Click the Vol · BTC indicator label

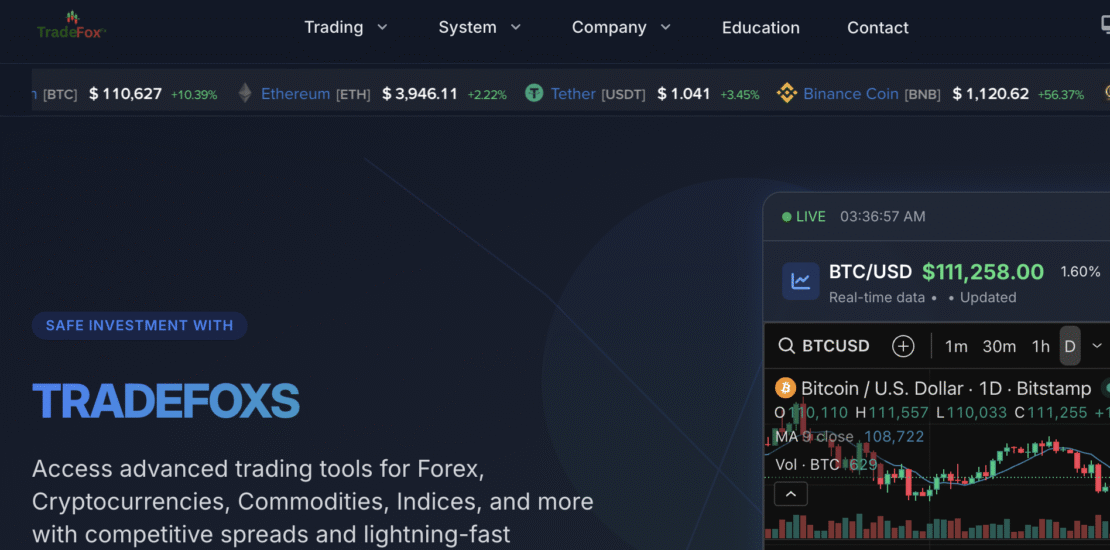pyautogui.click(x=806, y=464)
